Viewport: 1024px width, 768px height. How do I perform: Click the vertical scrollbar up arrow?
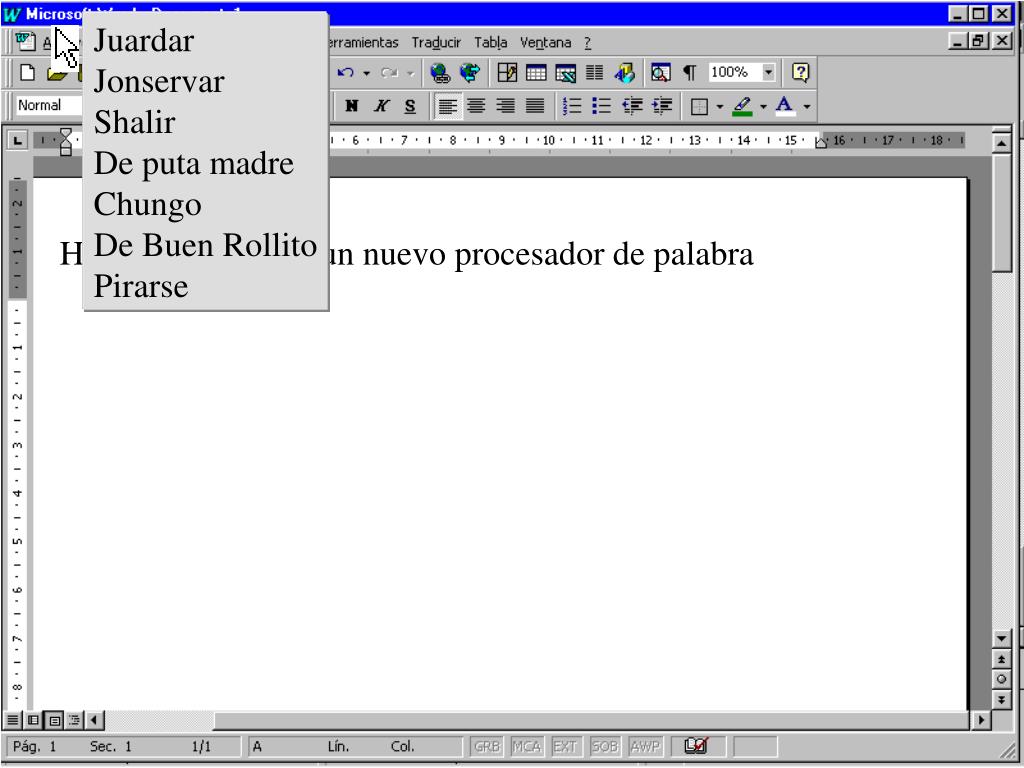(x=1001, y=142)
